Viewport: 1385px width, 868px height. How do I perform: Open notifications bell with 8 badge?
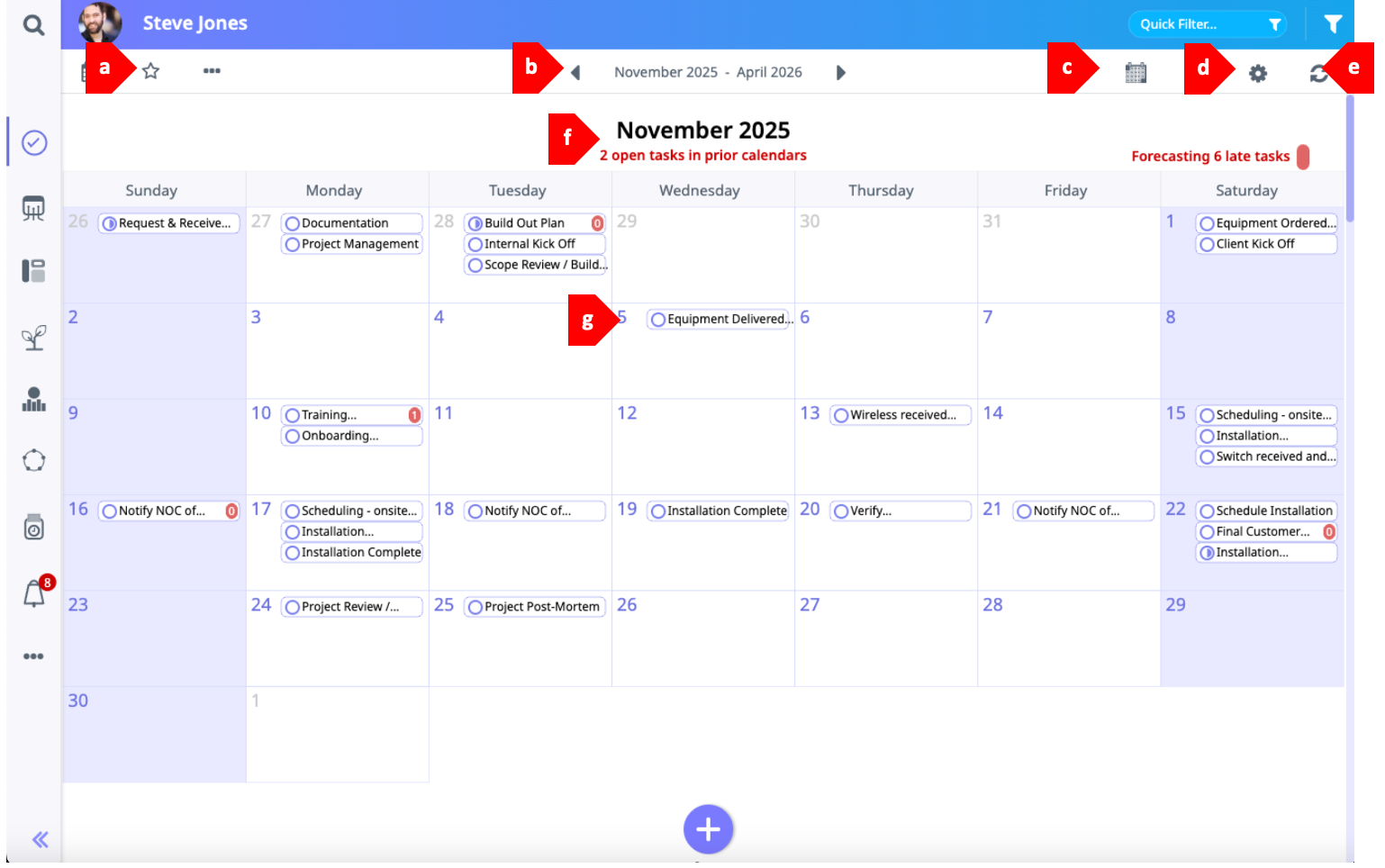tap(34, 594)
